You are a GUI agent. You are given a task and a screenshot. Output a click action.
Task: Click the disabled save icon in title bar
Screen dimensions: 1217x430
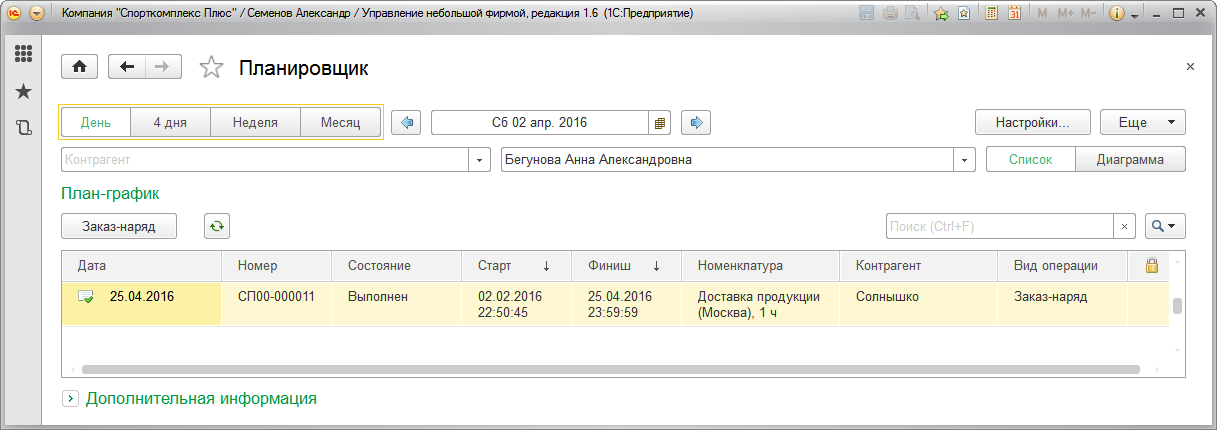tap(866, 14)
